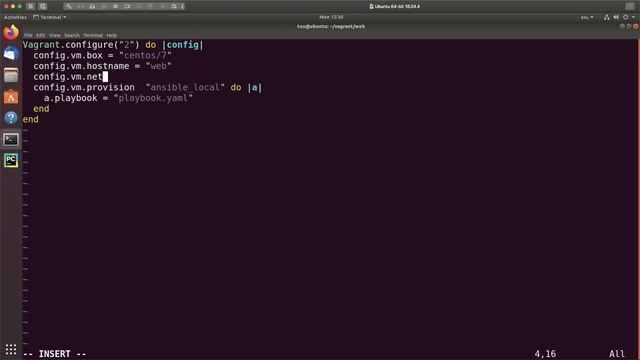
Task: Click the network status icon
Action: point(607,17)
